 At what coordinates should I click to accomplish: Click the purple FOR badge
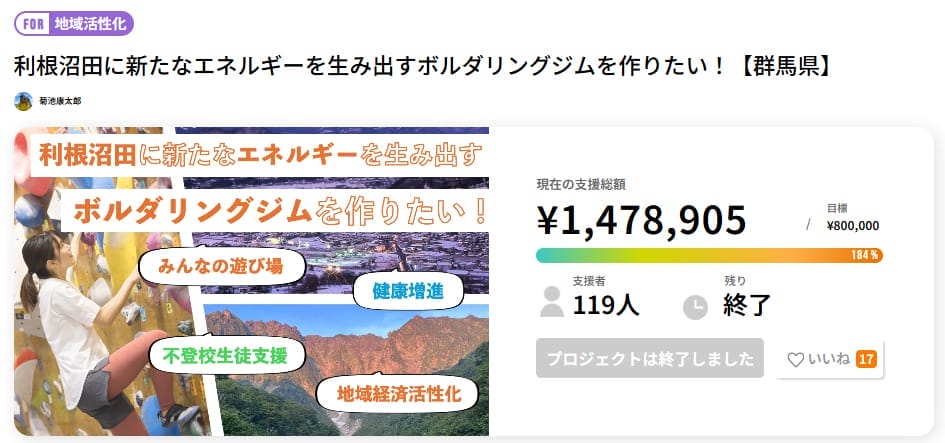(x=32, y=24)
